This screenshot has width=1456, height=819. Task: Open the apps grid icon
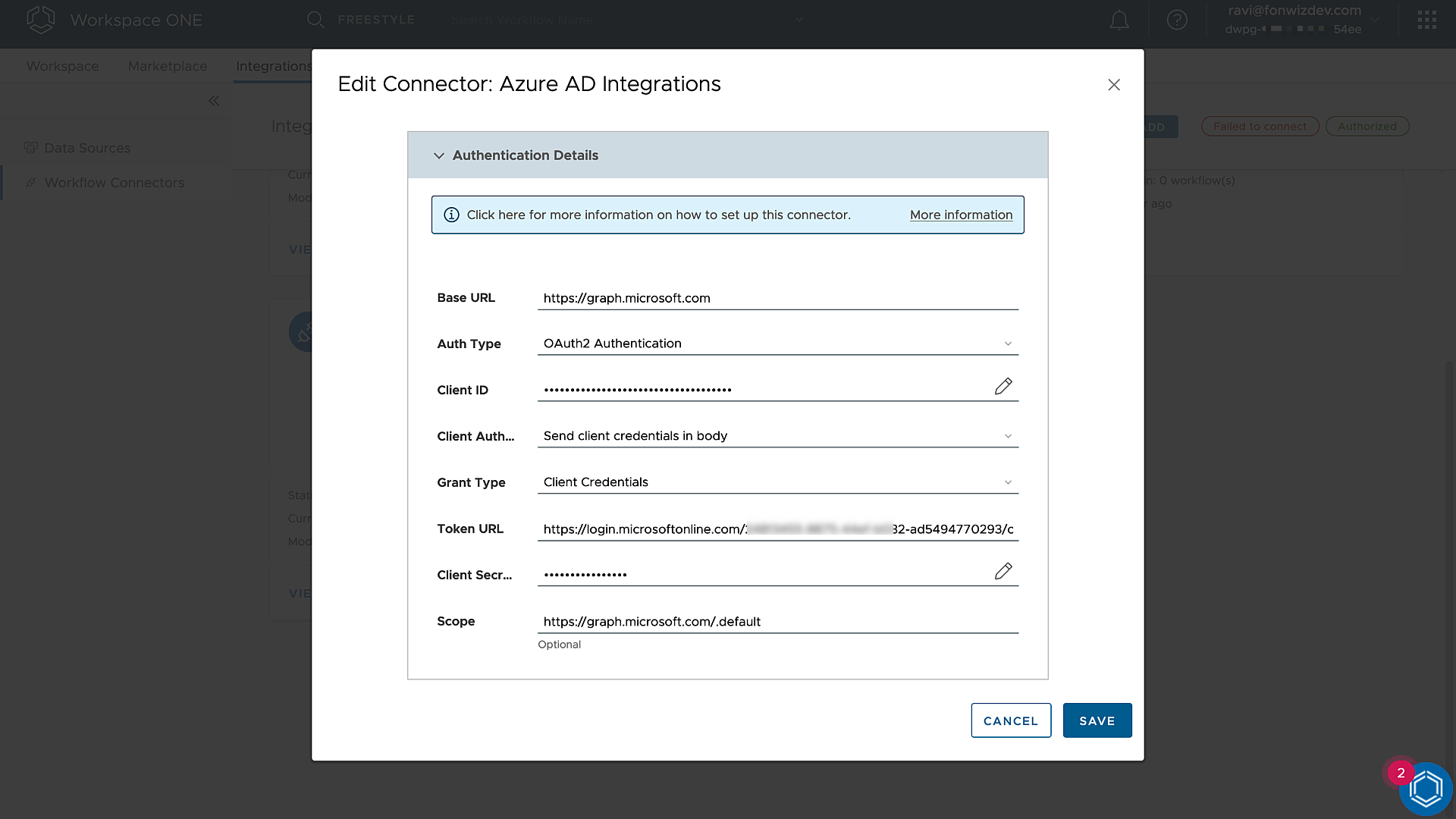(x=1426, y=20)
